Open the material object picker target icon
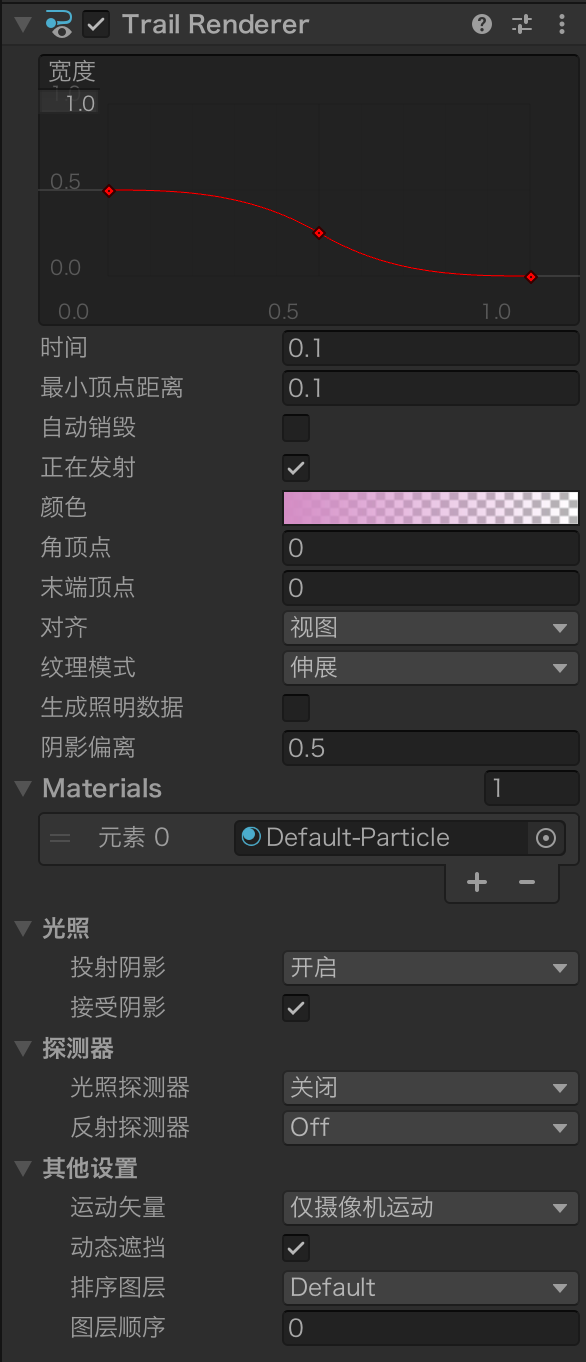The width and height of the screenshot is (586, 1362). pyautogui.click(x=546, y=838)
